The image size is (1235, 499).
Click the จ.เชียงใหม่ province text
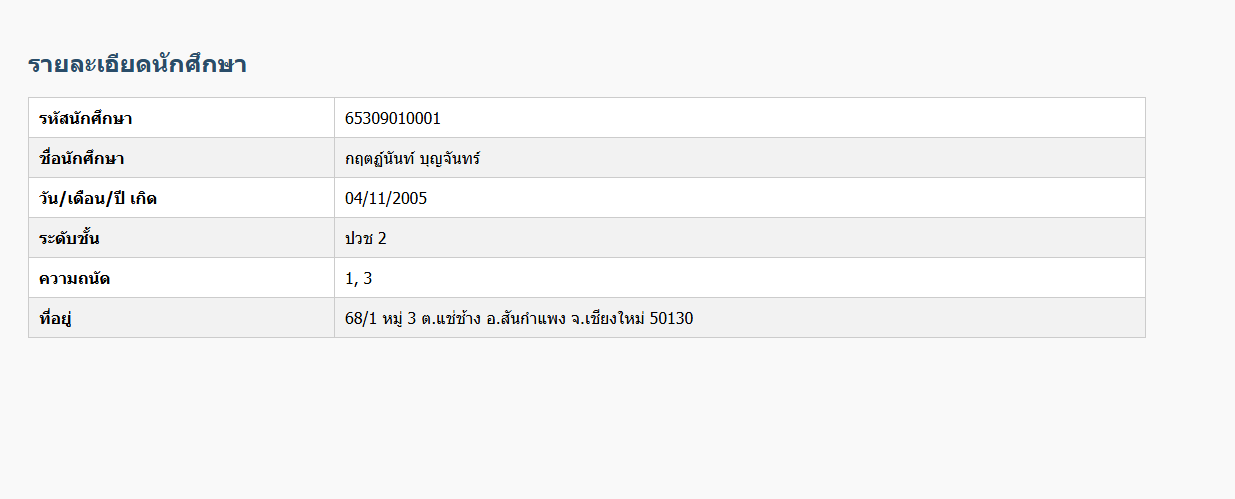point(607,319)
